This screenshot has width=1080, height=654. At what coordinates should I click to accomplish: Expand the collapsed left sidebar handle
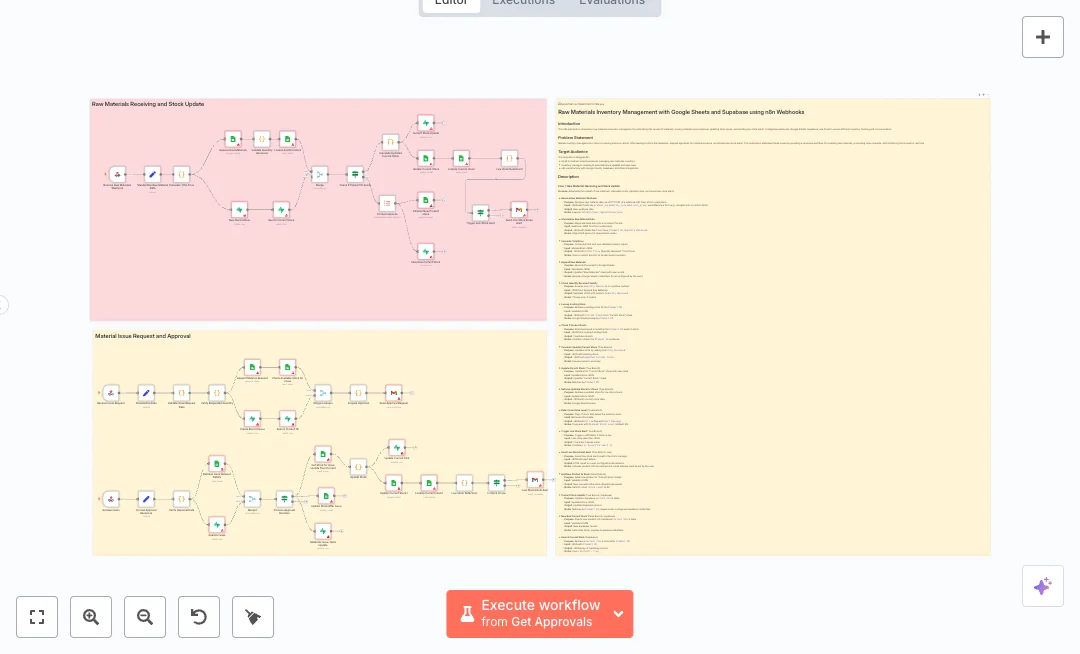pos(3,305)
